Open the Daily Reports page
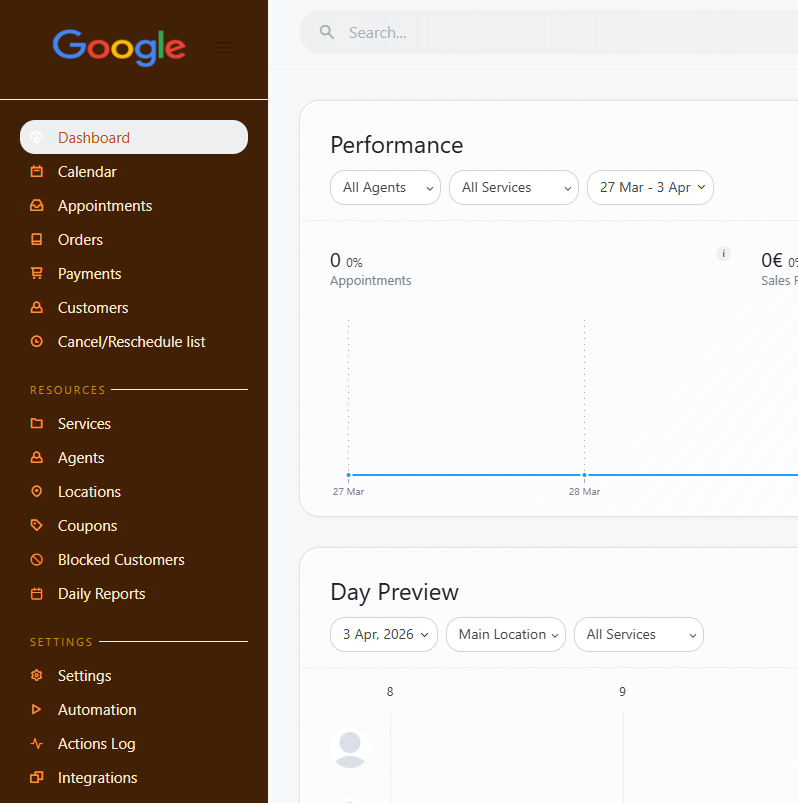The image size is (798, 803). pos(100,593)
